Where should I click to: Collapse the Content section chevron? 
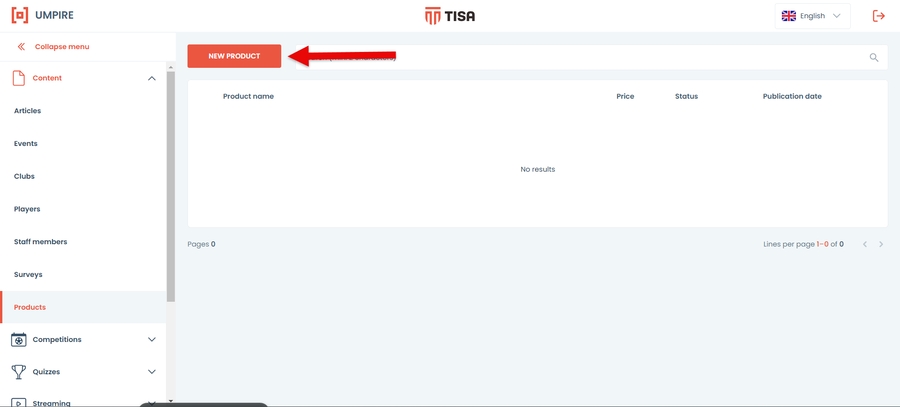(x=152, y=78)
